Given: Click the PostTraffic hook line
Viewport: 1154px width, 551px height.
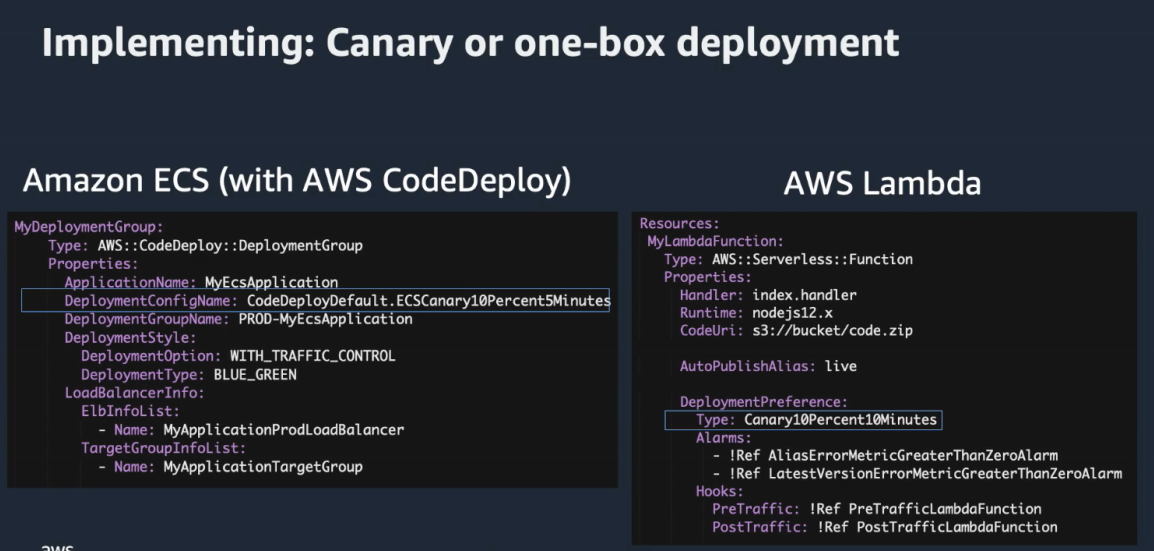Looking at the screenshot, I should point(884,527).
